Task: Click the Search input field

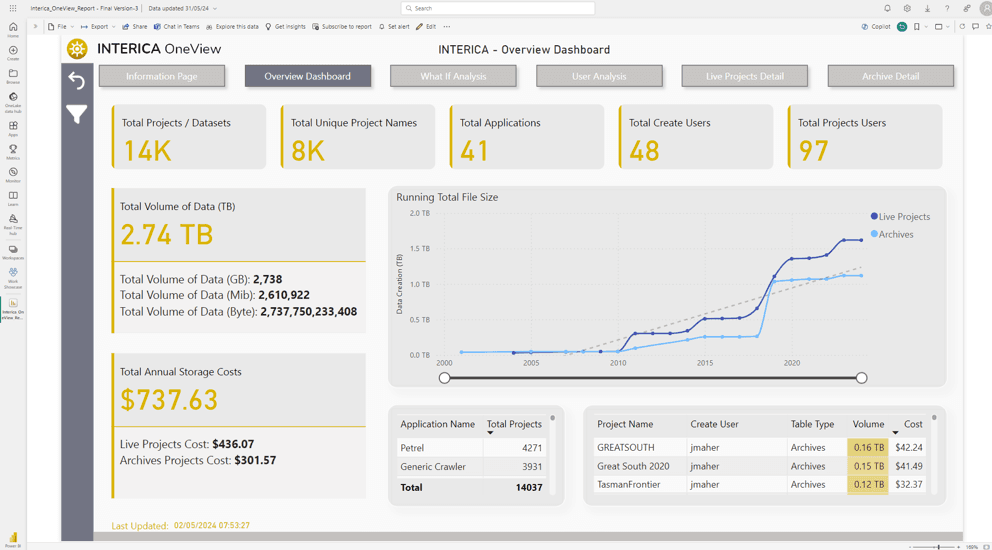Action: 497,8
